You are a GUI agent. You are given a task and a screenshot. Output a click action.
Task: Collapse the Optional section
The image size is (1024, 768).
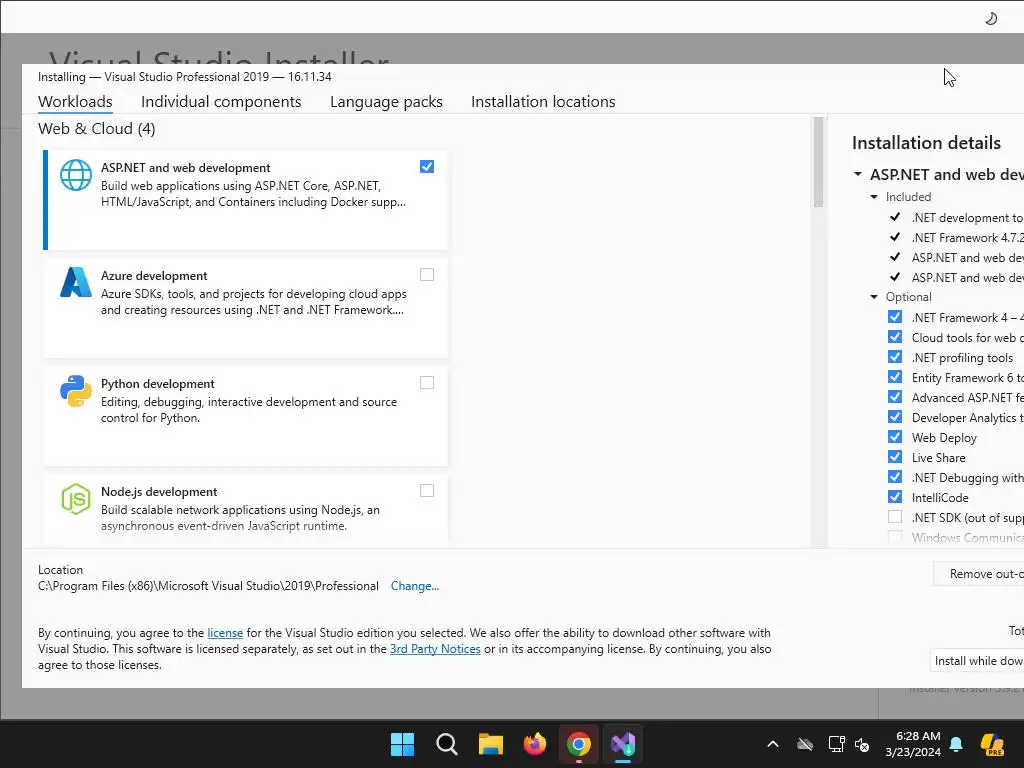[874, 297]
